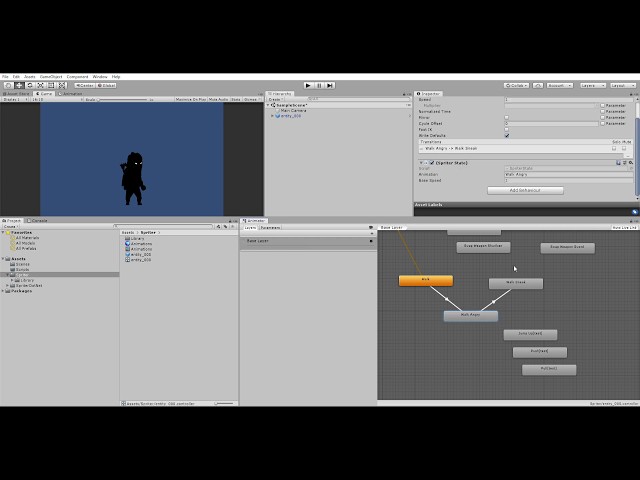
Task: Start Play mode
Action: 308,85
